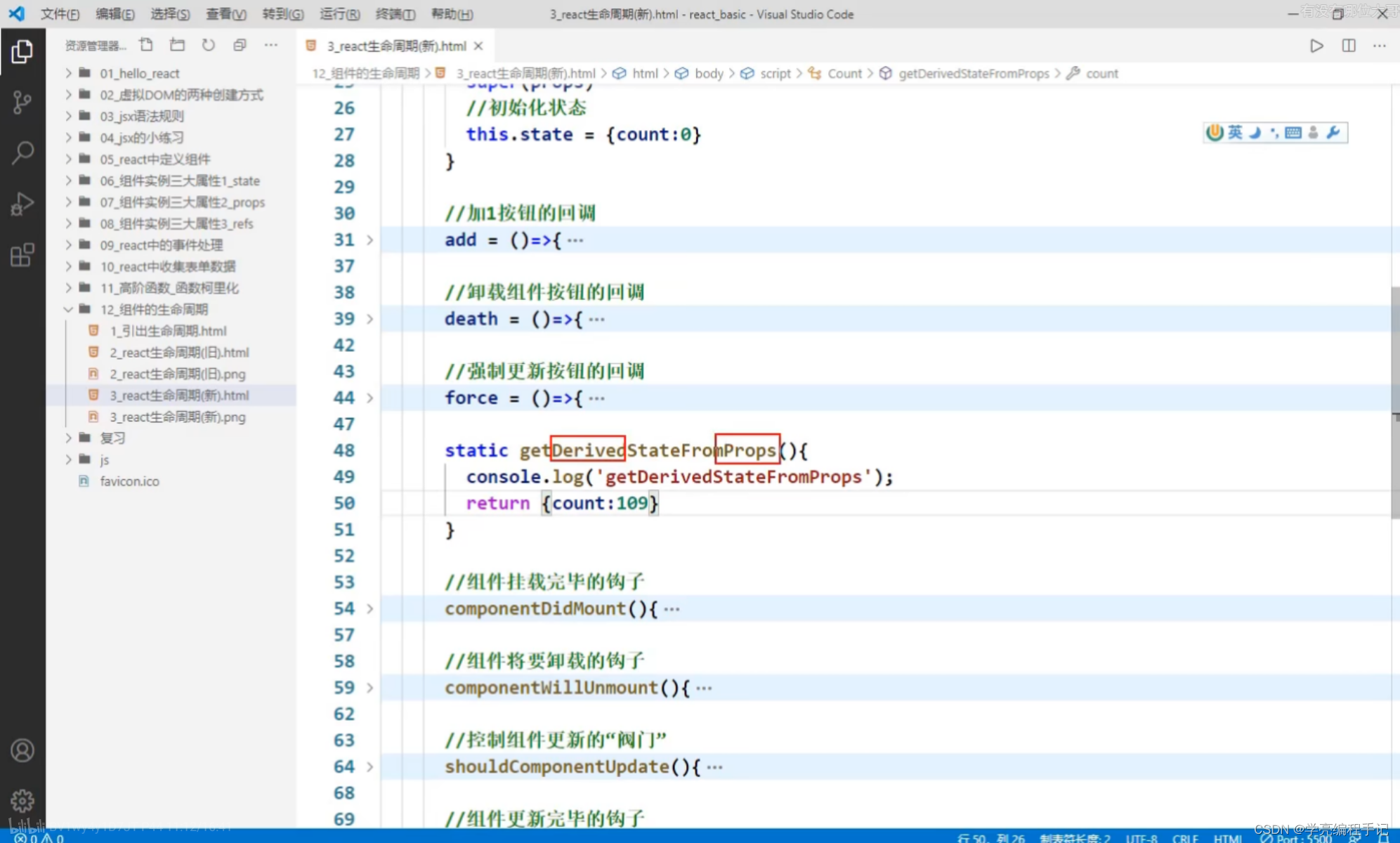The image size is (1400, 843).
Task: Open the Extensions view
Action: pyautogui.click(x=22, y=254)
